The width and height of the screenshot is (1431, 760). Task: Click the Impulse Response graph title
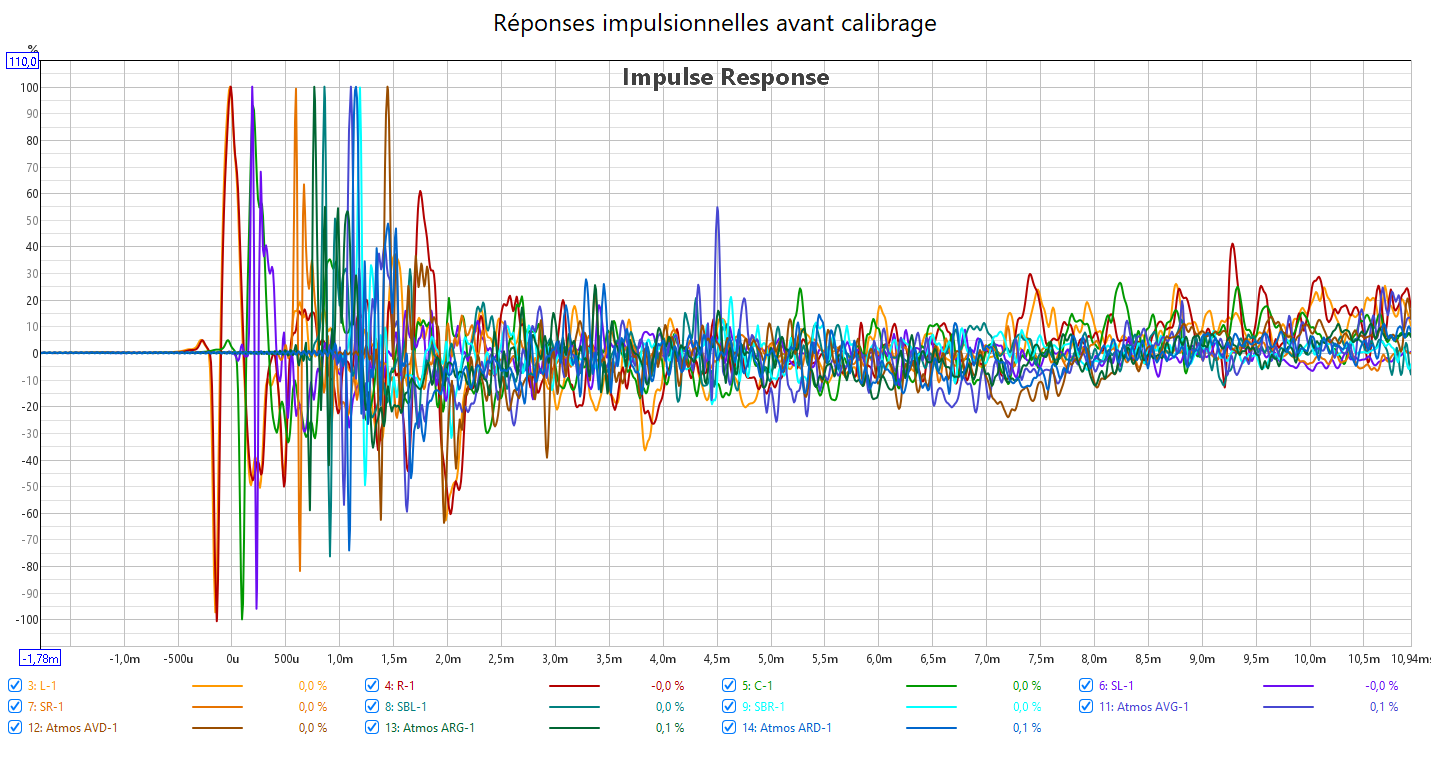pyautogui.click(x=725, y=77)
